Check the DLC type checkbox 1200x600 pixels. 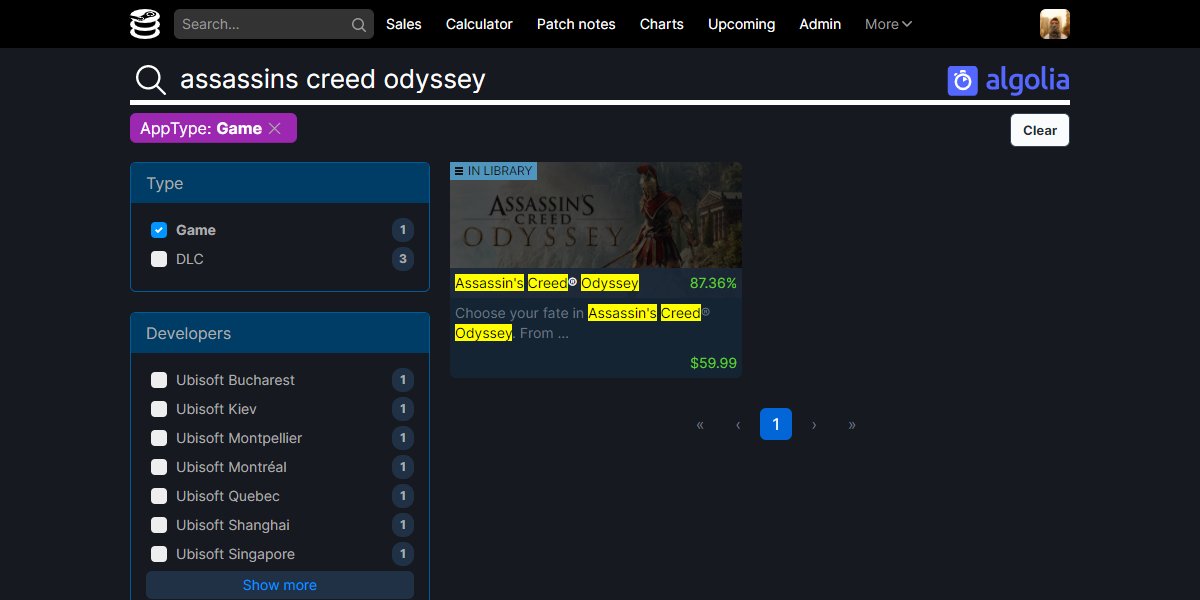point(159,259)
